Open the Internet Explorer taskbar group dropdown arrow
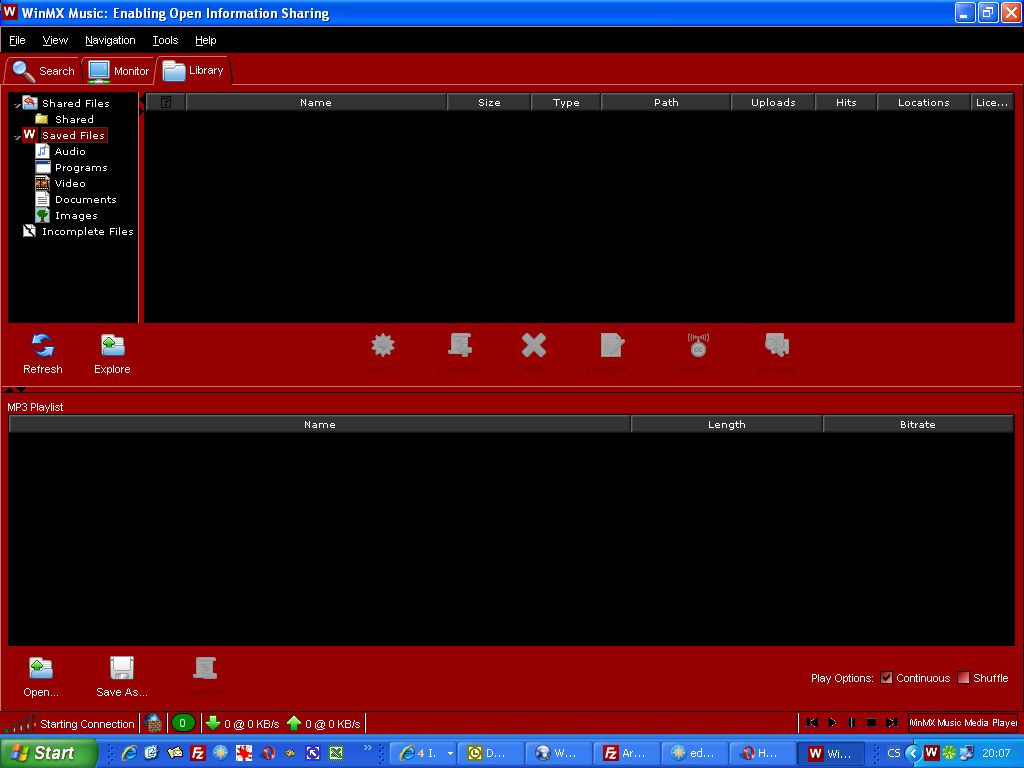The image size is (1024, 768). point(450,754)
